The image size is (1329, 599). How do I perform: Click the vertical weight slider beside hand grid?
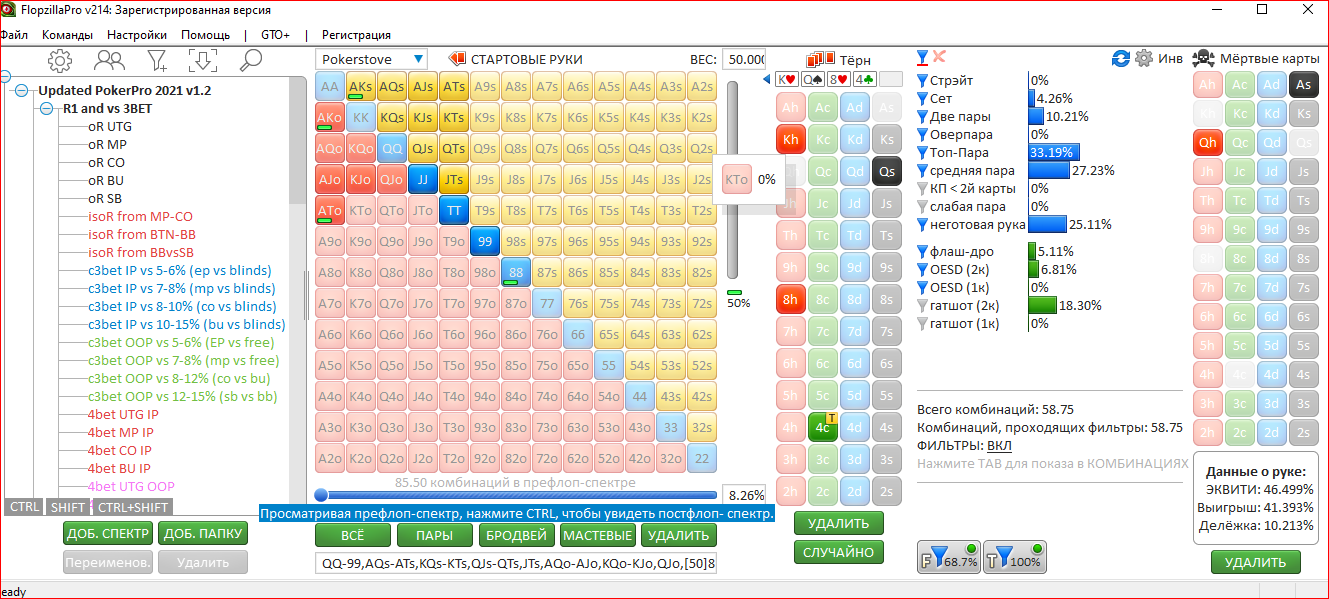(733, 180)
